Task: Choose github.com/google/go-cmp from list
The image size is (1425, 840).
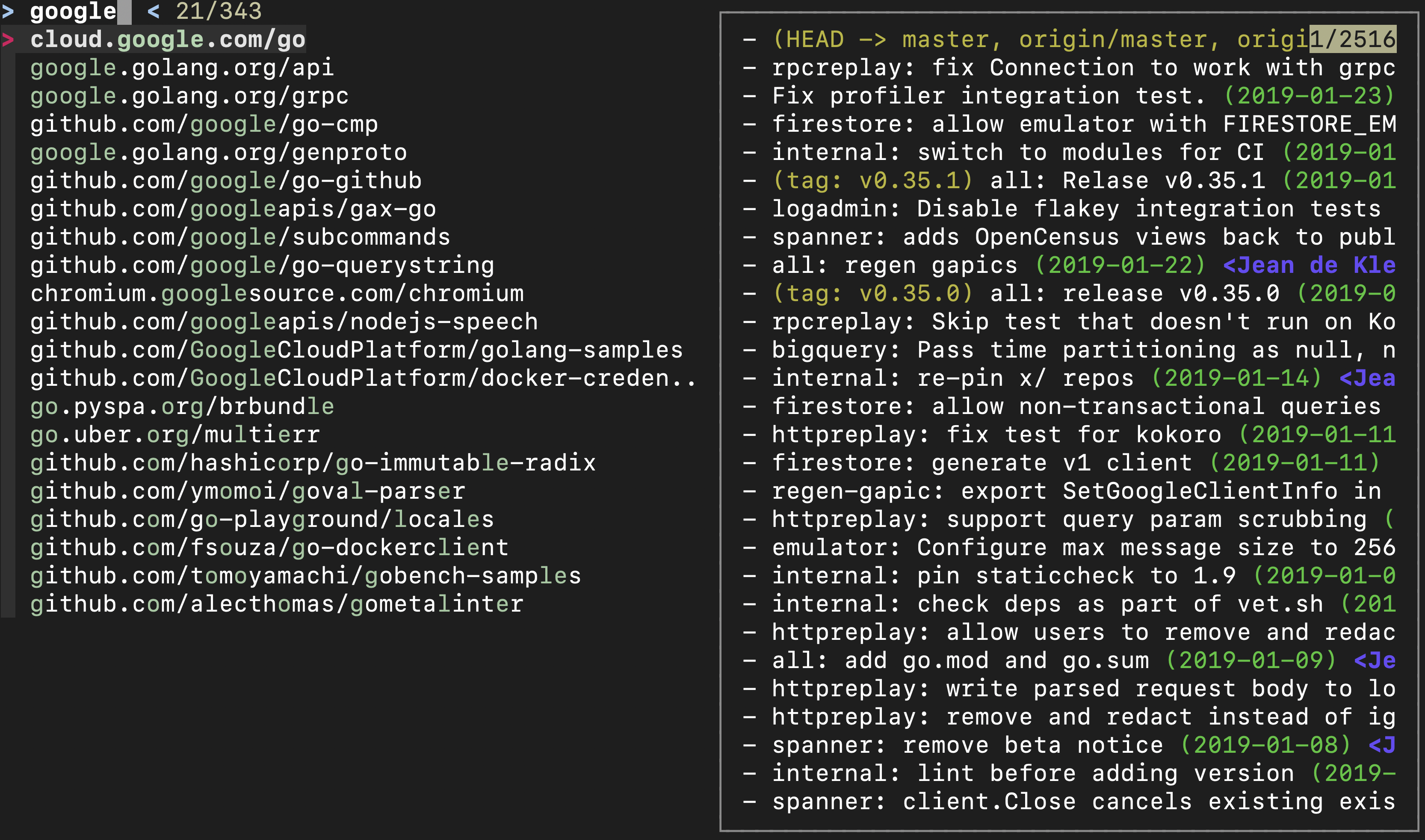Action: [x=204, y=124]
